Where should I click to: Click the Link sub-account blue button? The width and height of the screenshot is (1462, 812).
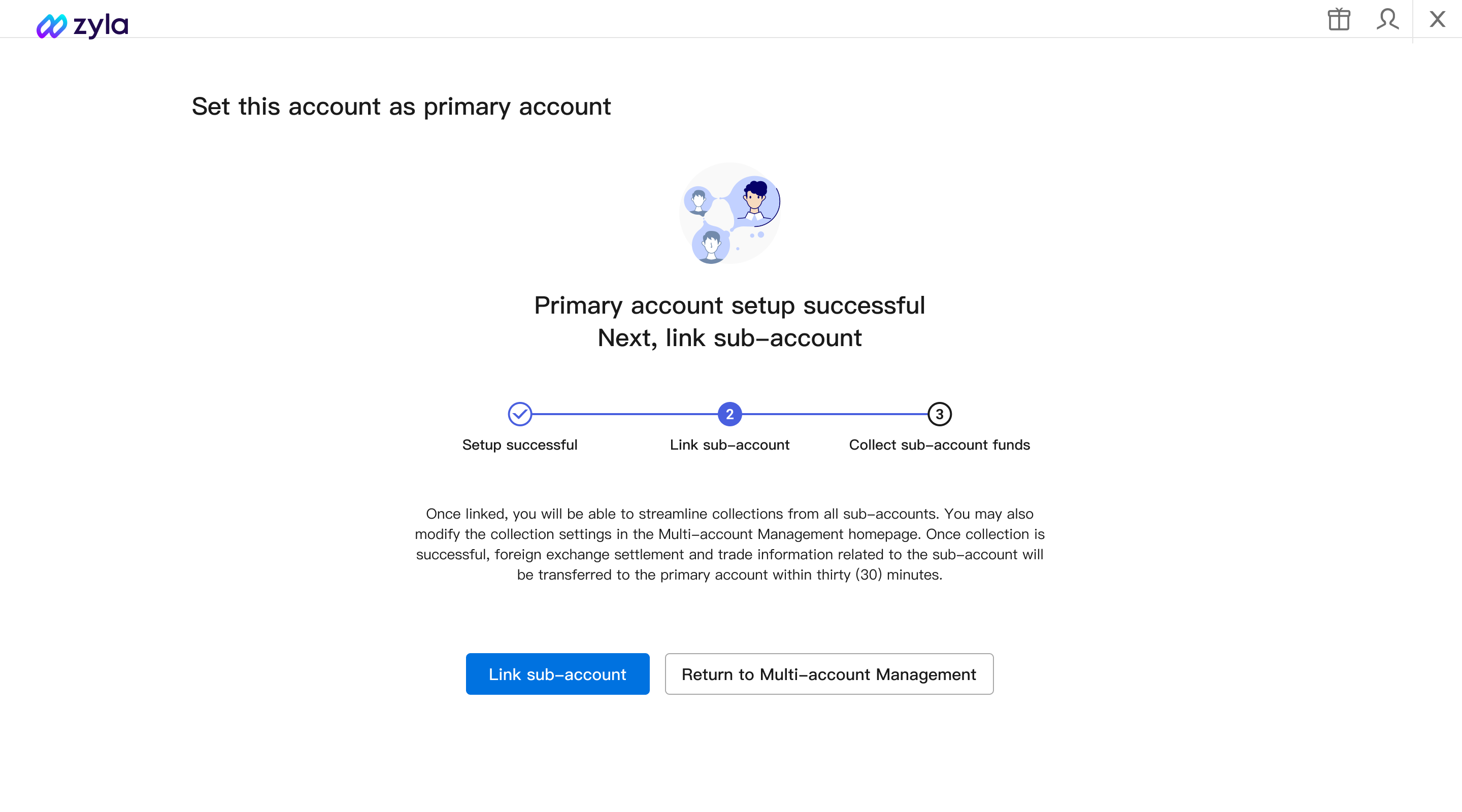[x=557, y=673]
